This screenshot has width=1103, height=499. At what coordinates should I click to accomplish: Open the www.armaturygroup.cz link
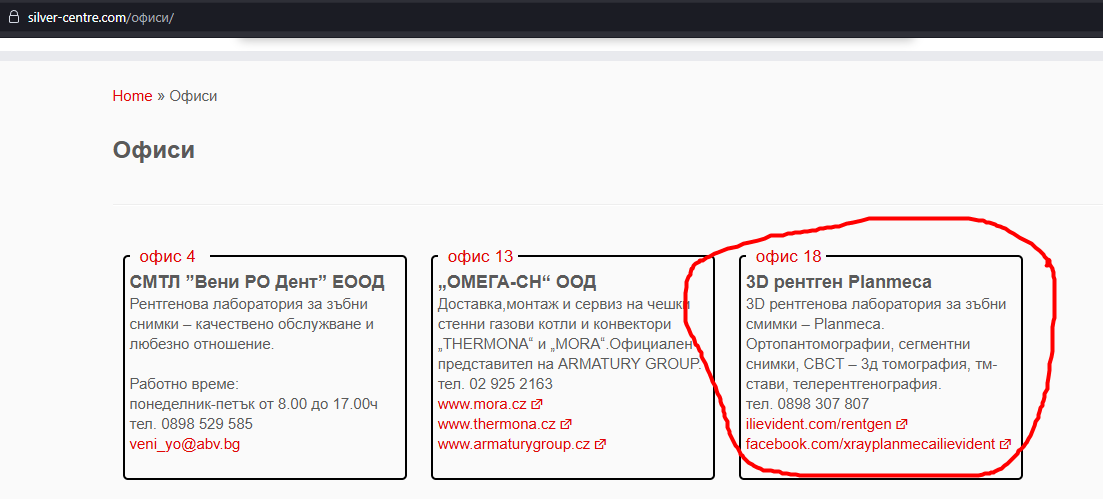[x=514, y=444]
